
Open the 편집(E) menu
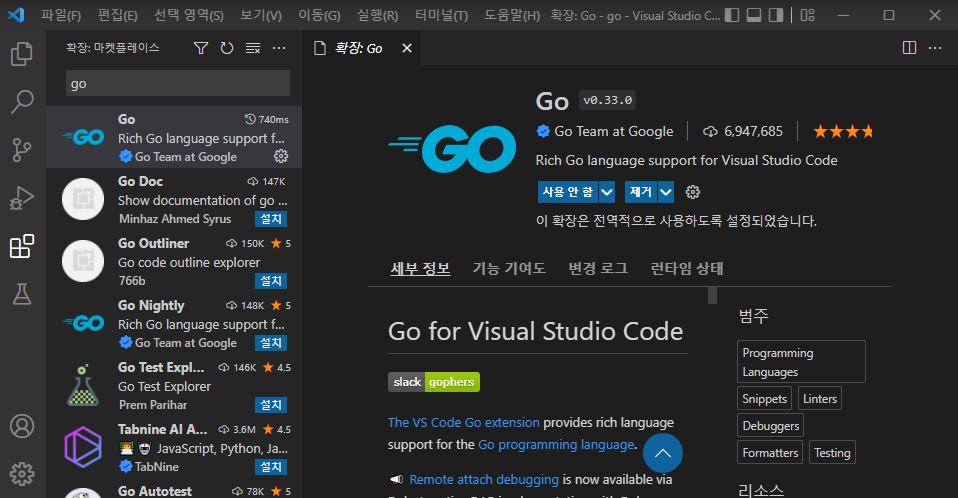(x=117, y=15)
